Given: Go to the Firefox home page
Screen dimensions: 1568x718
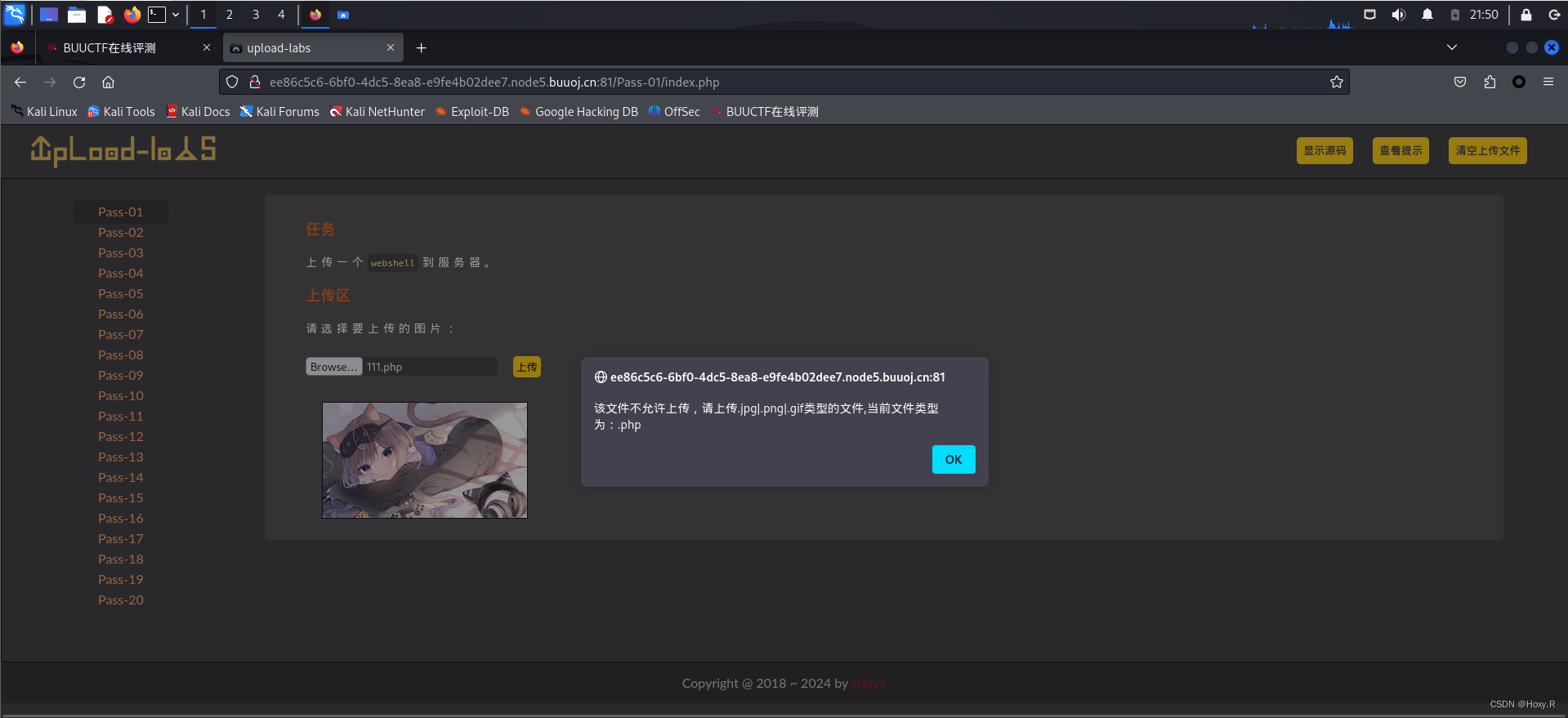Looking at the screenshot, I should (108, 82).
